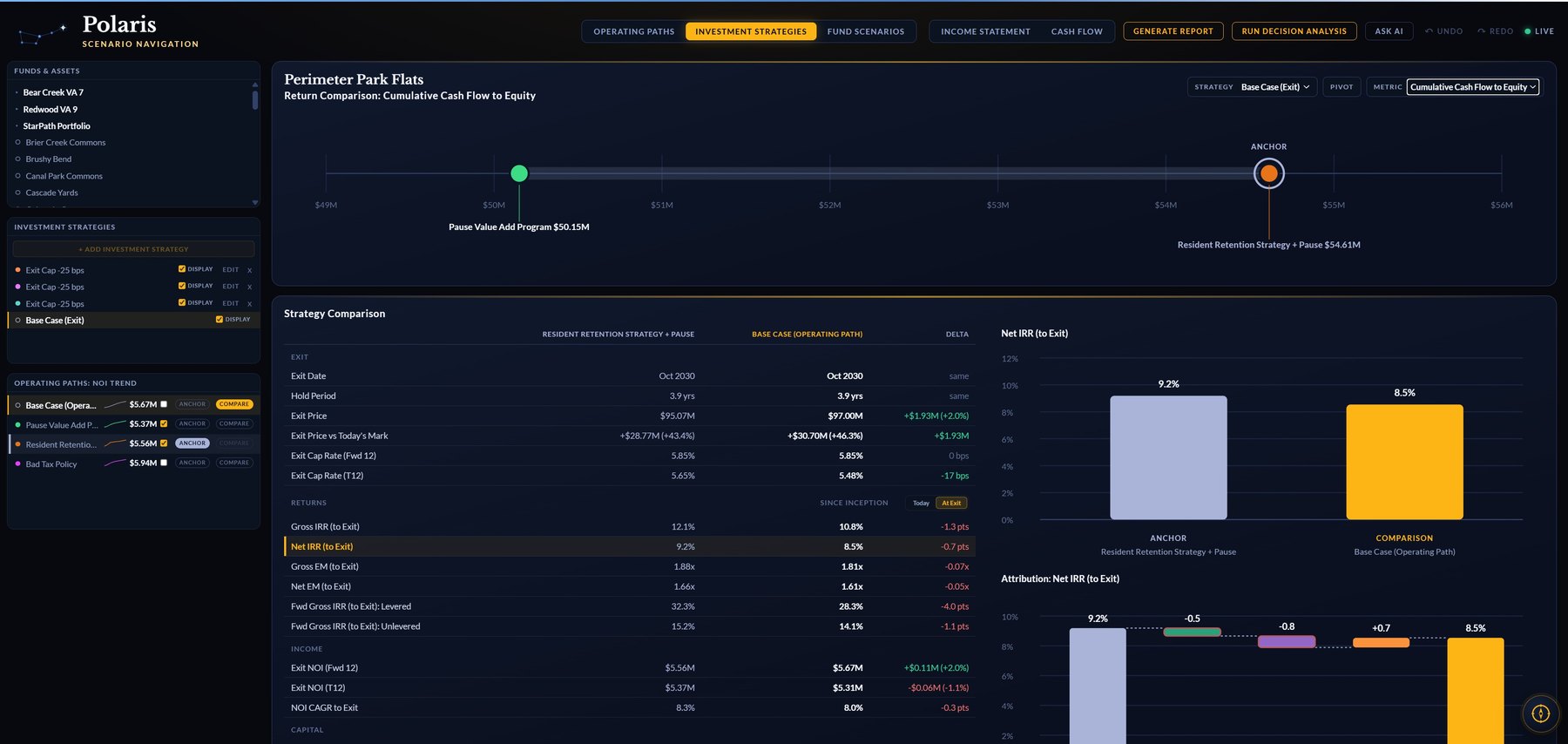Undo the last change
Screen dimensions: 1568x744
[x=1443, y=31]
